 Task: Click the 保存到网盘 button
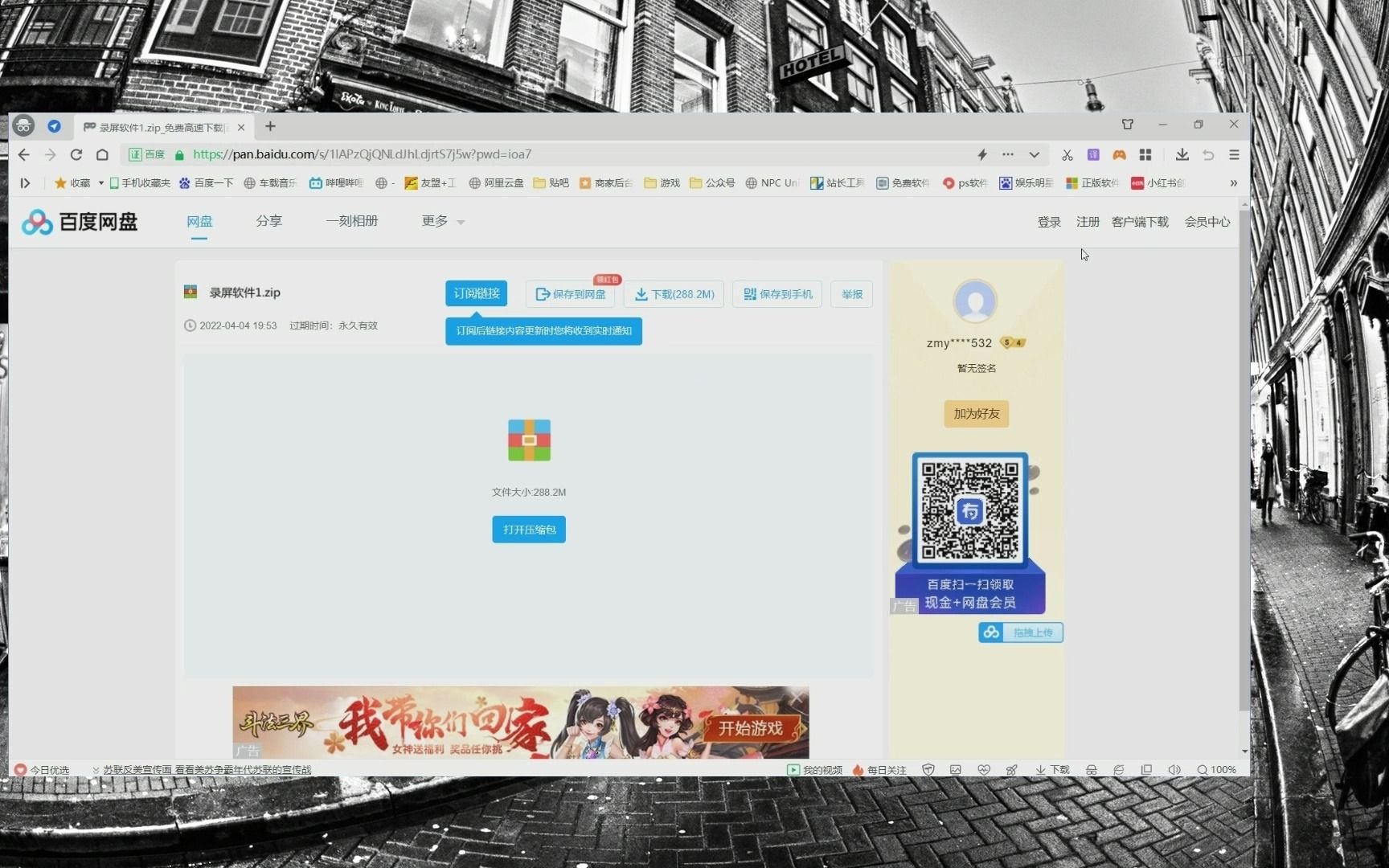571,294
